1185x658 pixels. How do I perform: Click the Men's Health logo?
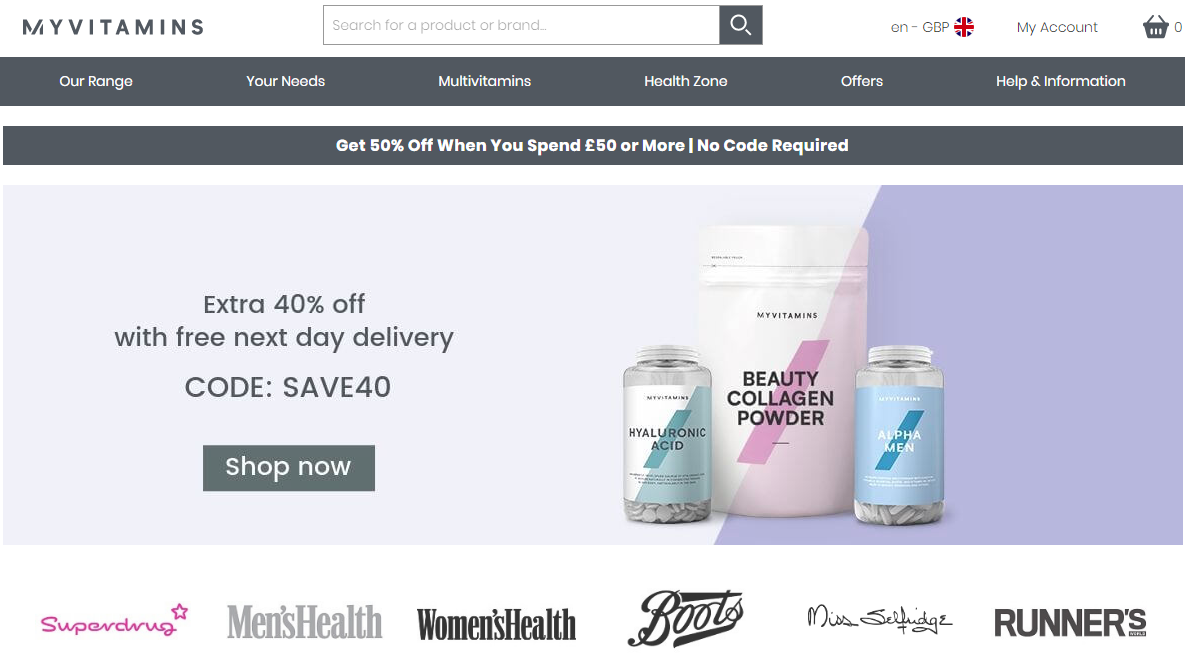pos(305,622)
